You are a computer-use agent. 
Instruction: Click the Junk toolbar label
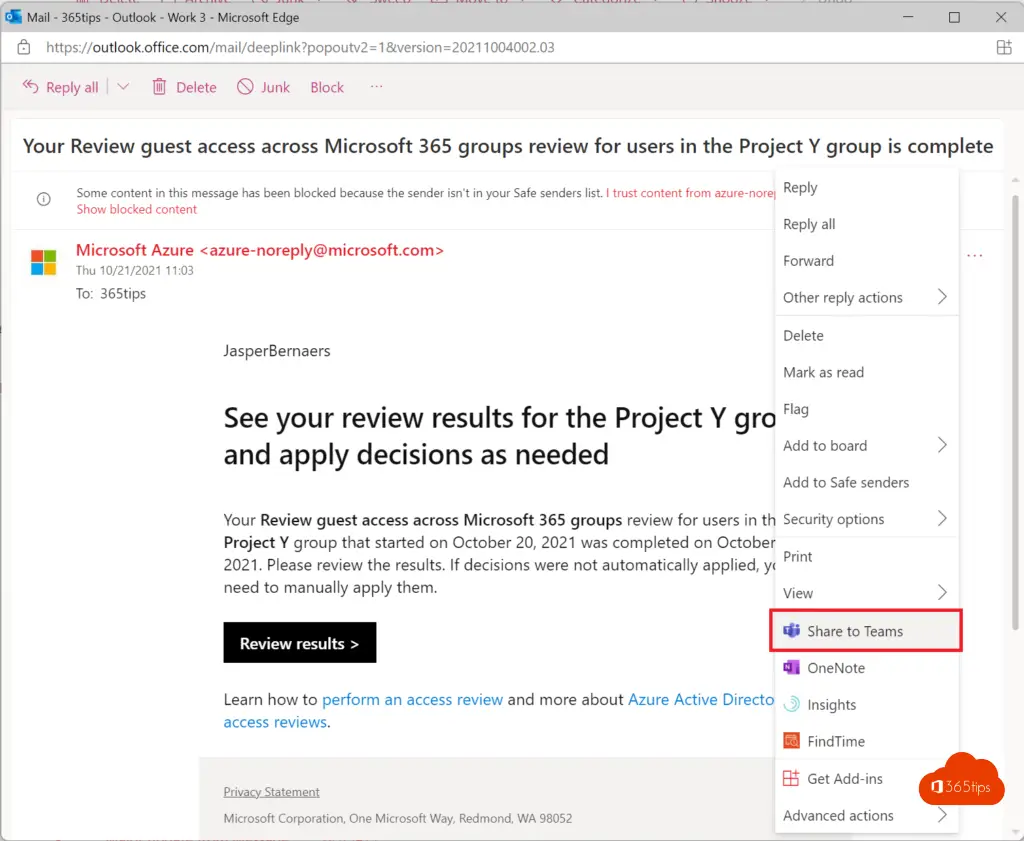pyautogui.click(x=275, y=87)
